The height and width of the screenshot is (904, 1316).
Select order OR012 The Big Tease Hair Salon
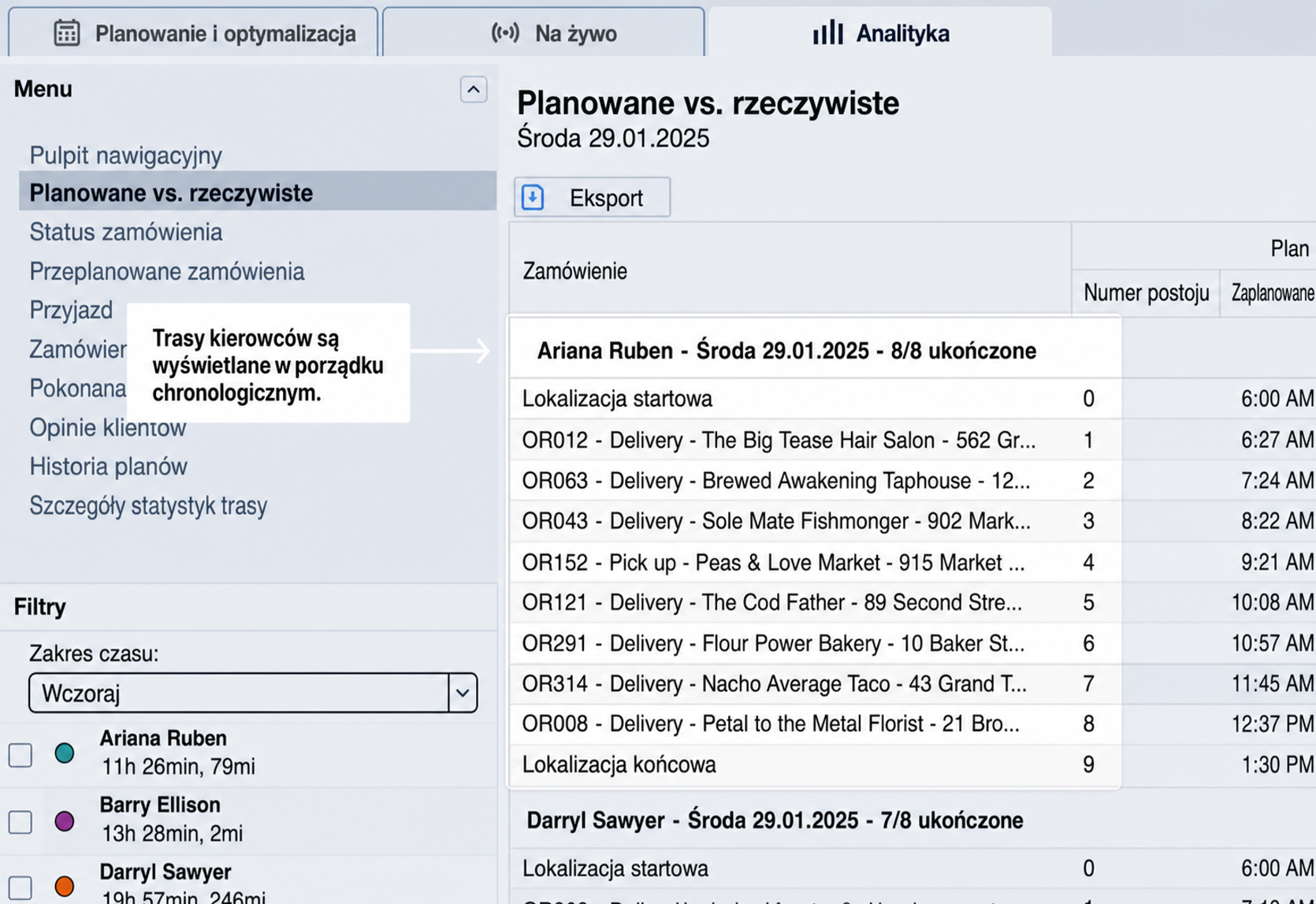click(816, 440)
